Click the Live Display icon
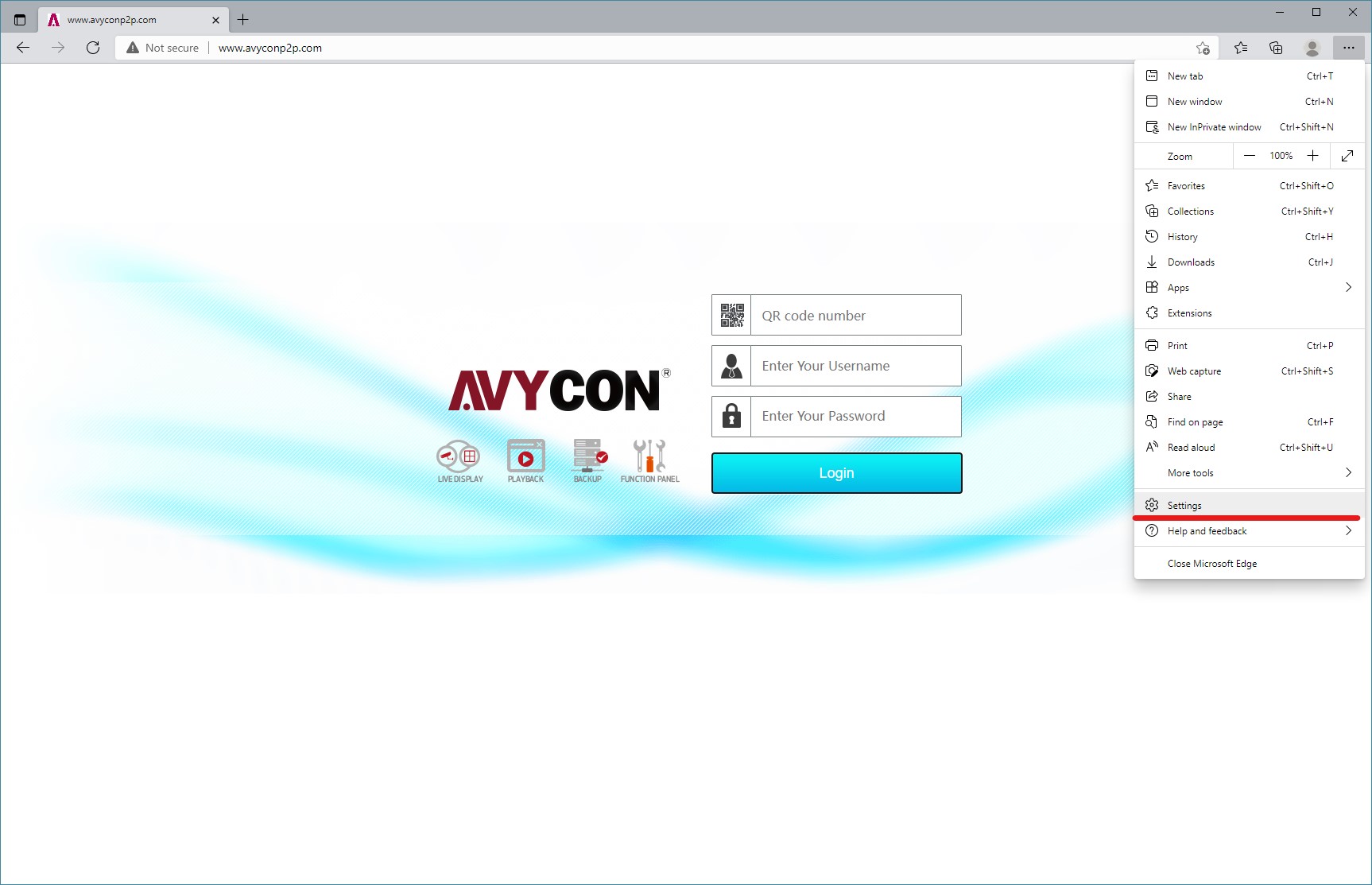Screen dimensions: 1372x885 pyautogui.click(x=459, y=456)
